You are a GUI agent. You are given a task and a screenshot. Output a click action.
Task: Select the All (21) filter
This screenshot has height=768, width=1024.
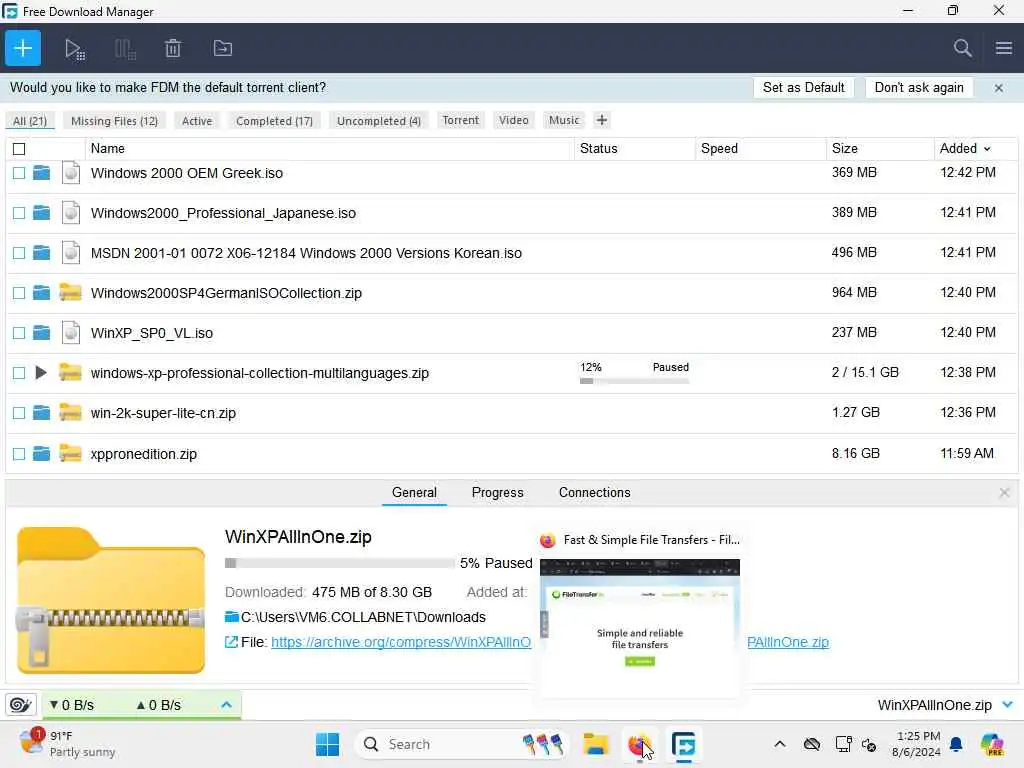[x=30, y=121]
